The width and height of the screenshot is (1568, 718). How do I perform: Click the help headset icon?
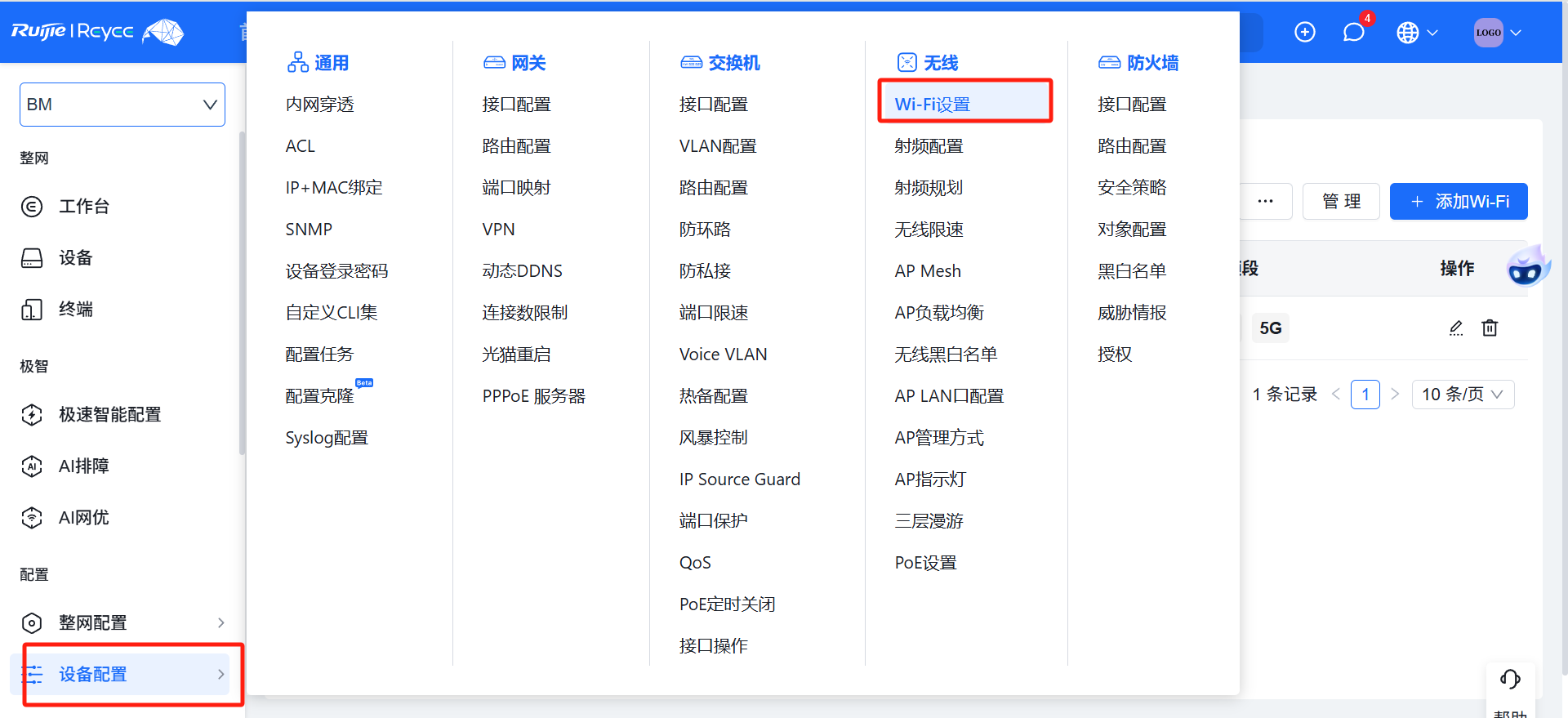(x=1510, y=679)
